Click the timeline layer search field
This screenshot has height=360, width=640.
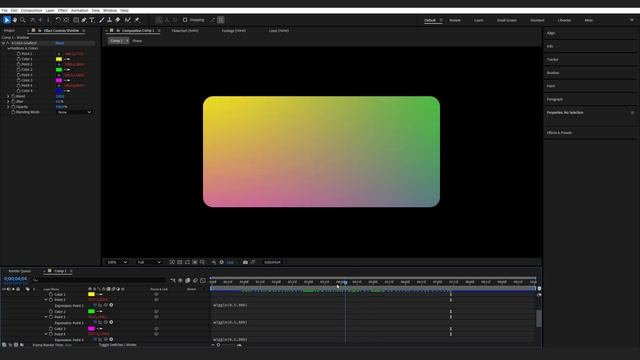coord(99,280)
